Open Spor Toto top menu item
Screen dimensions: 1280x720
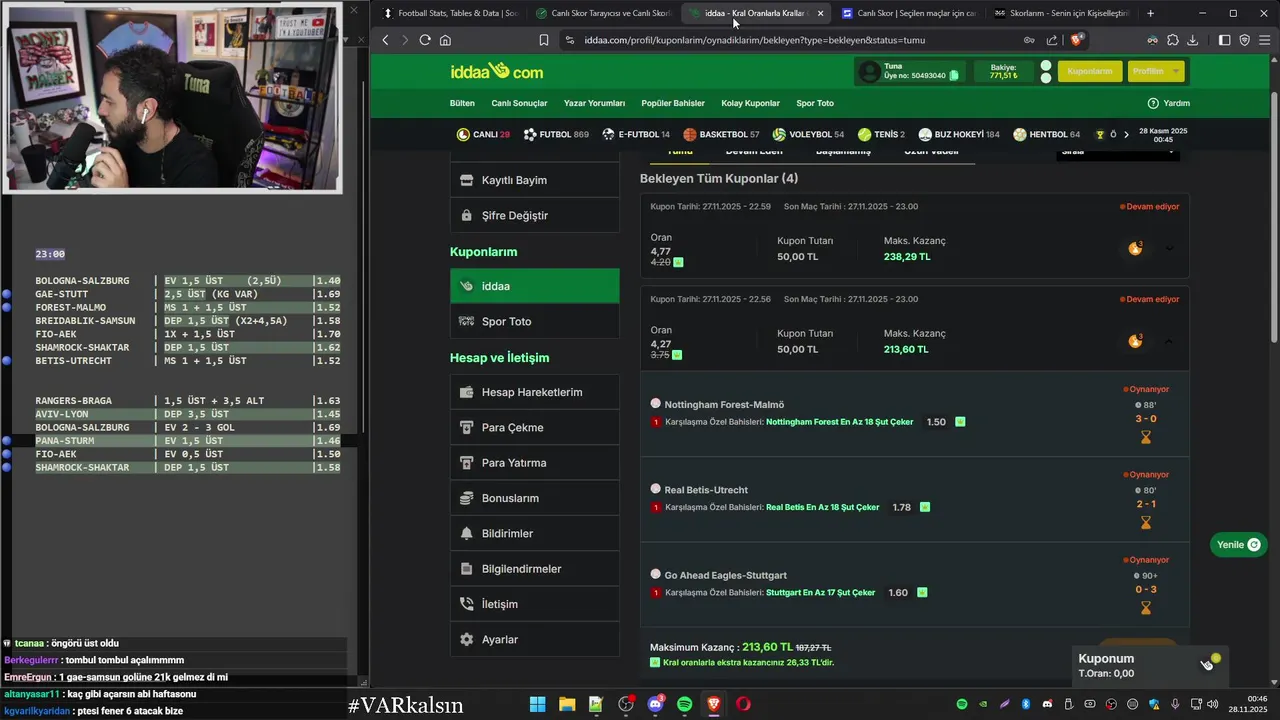(x=815, y=103)
